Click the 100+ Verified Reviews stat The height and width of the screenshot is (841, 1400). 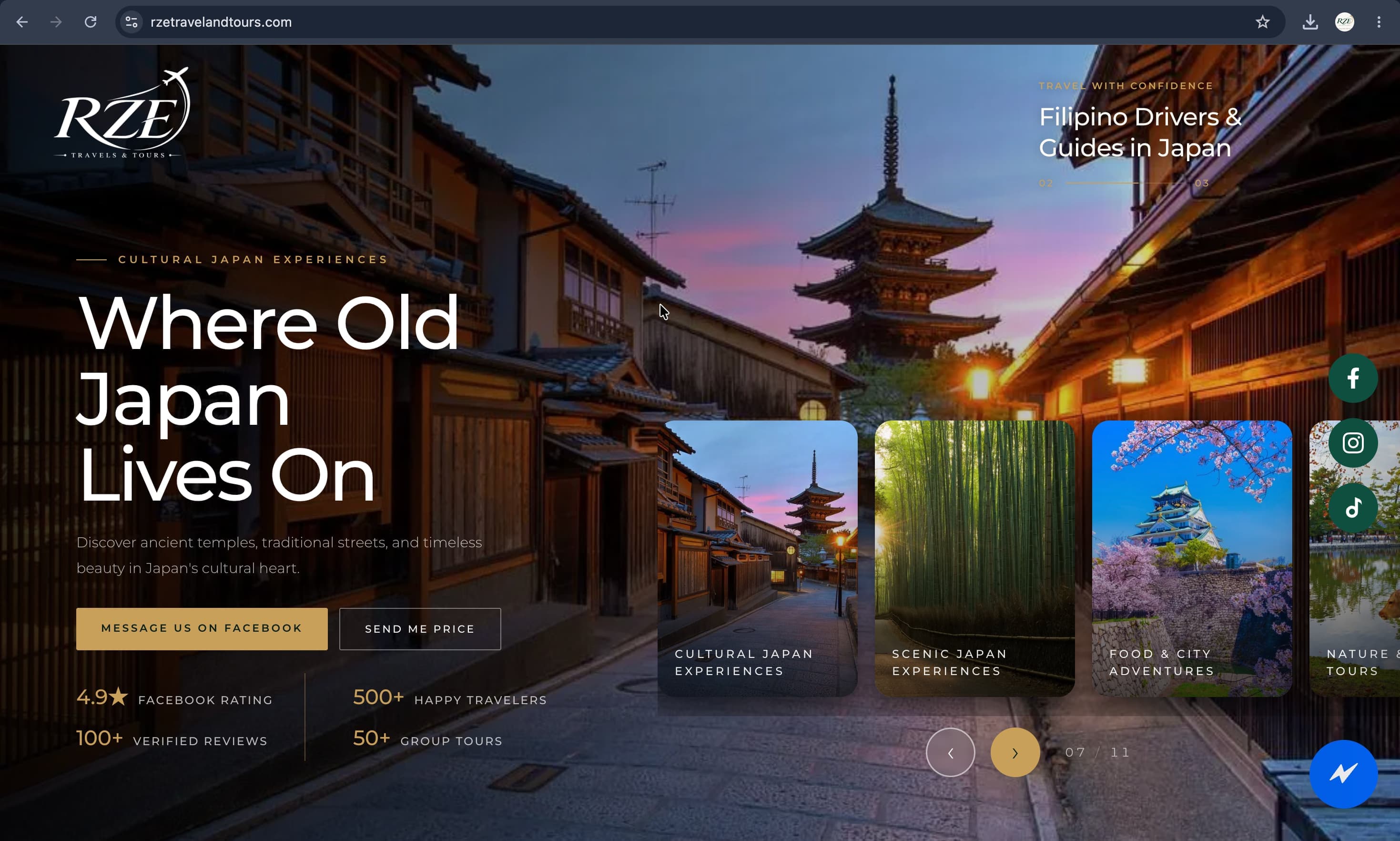[x=172, y=739]
